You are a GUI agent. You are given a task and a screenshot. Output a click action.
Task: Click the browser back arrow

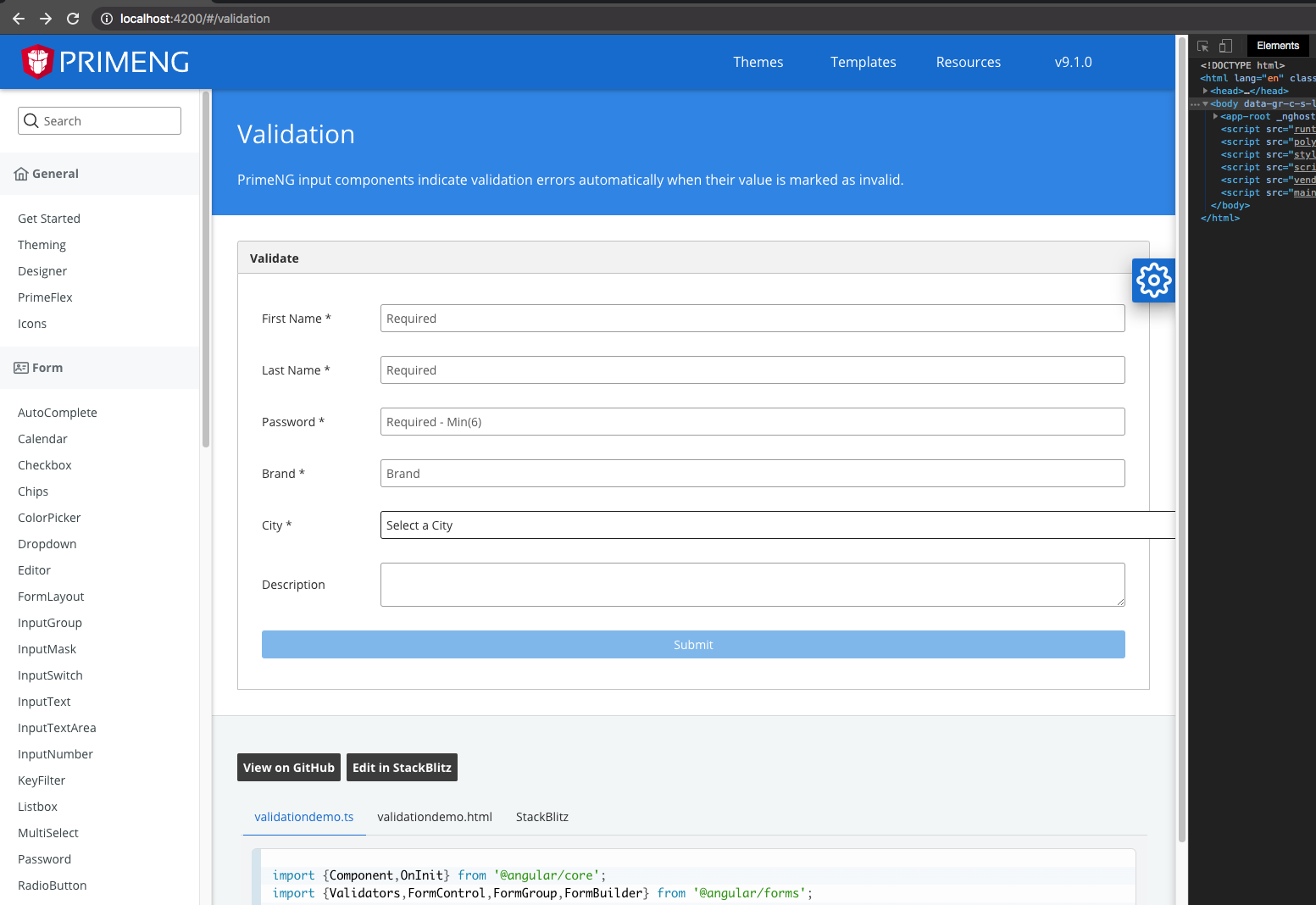click(x=18, y=18)
